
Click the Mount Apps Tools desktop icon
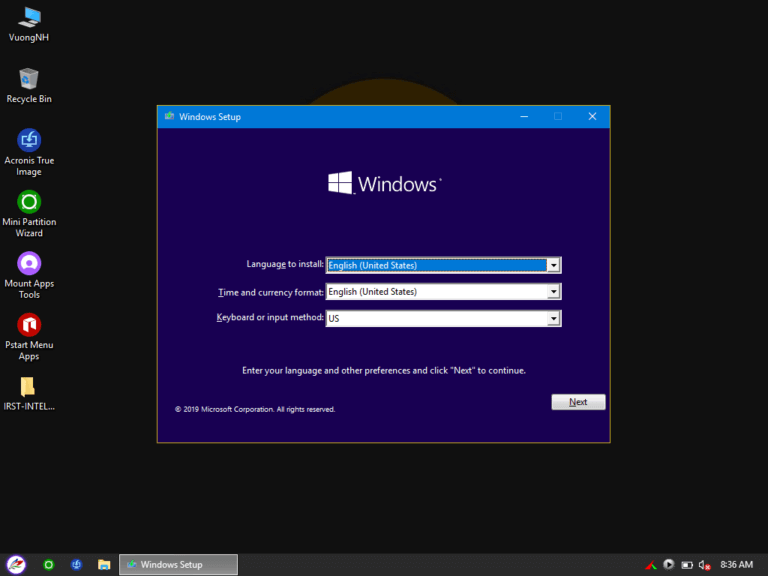tap(29, 263)
